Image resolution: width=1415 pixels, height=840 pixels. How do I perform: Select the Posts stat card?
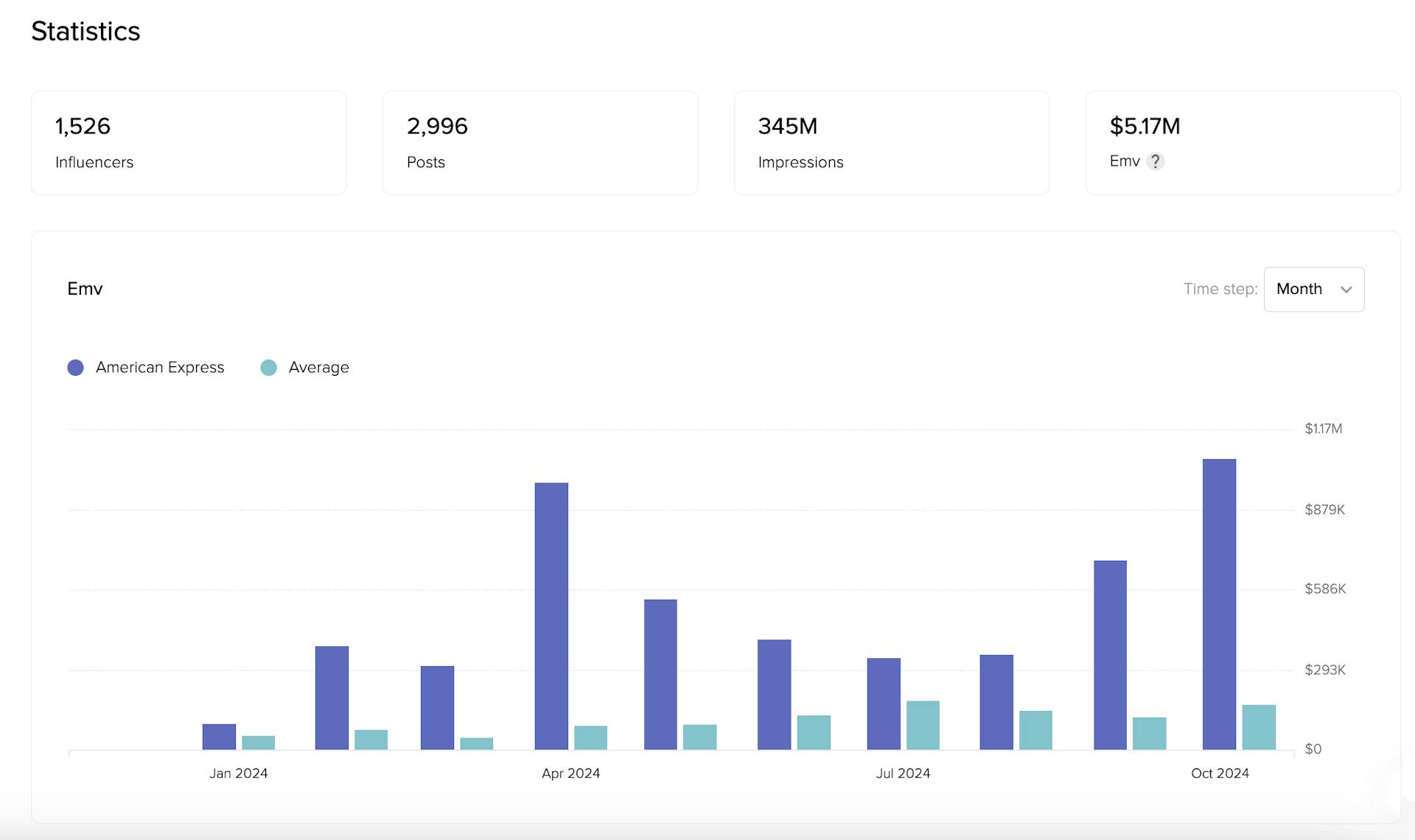pos(539,142)
